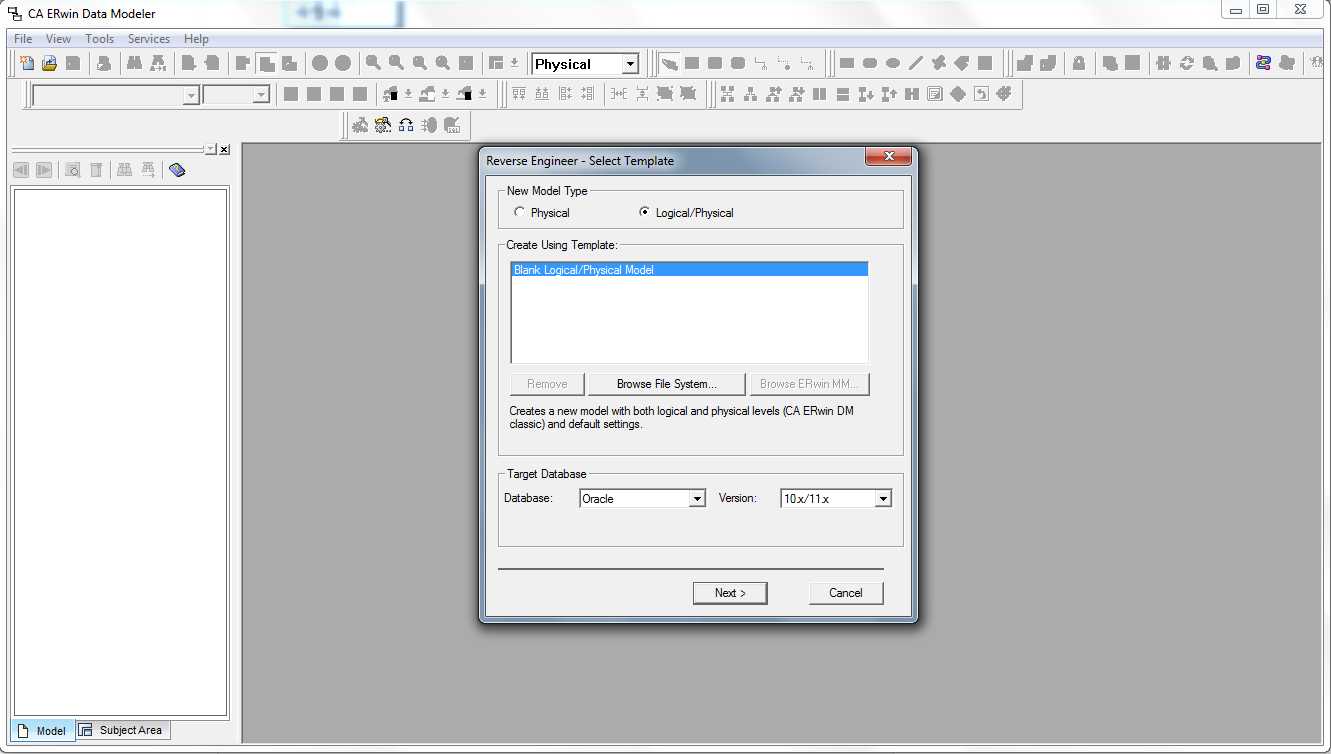Click Model Explorer find next icon
The height and width of the screenshot is (754, 1331).
point(148,170)
